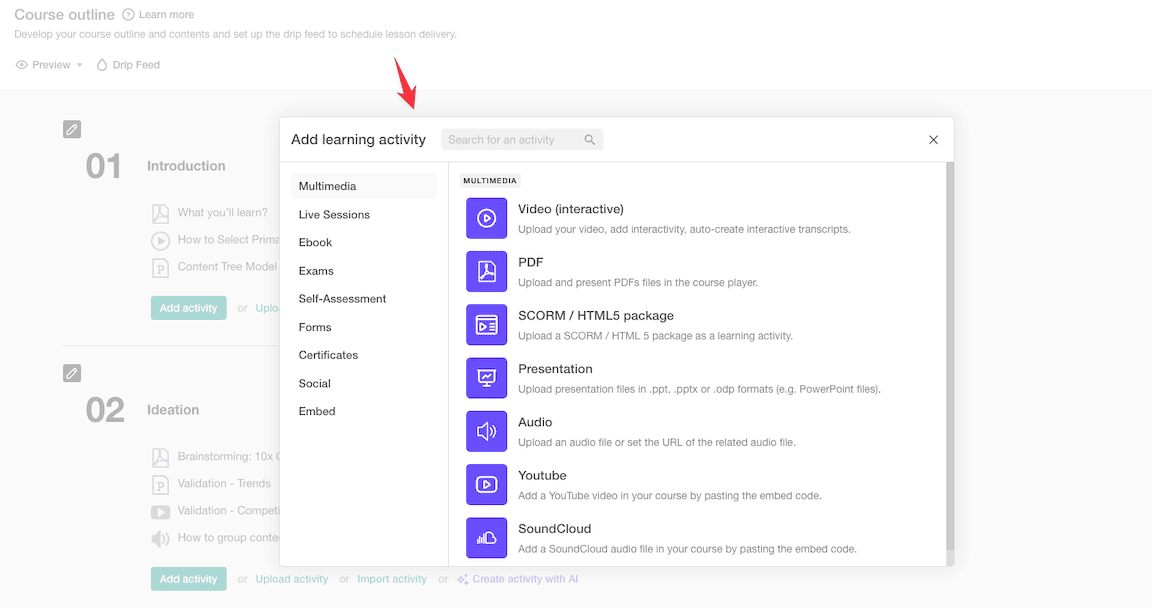Screen dimensions: 1152x608
Task: Open the Embed category
Action: 317,411
